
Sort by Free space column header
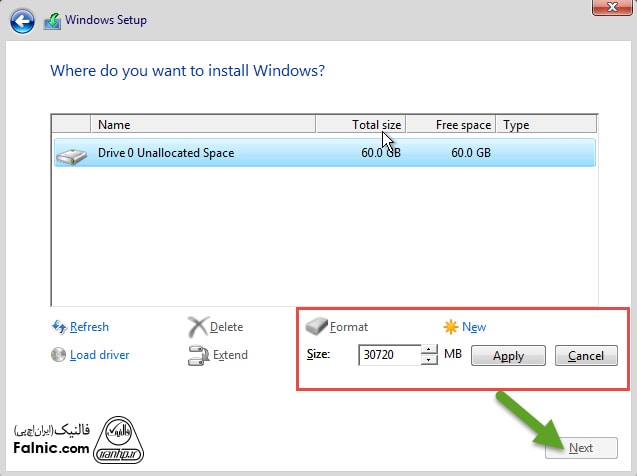451,125
